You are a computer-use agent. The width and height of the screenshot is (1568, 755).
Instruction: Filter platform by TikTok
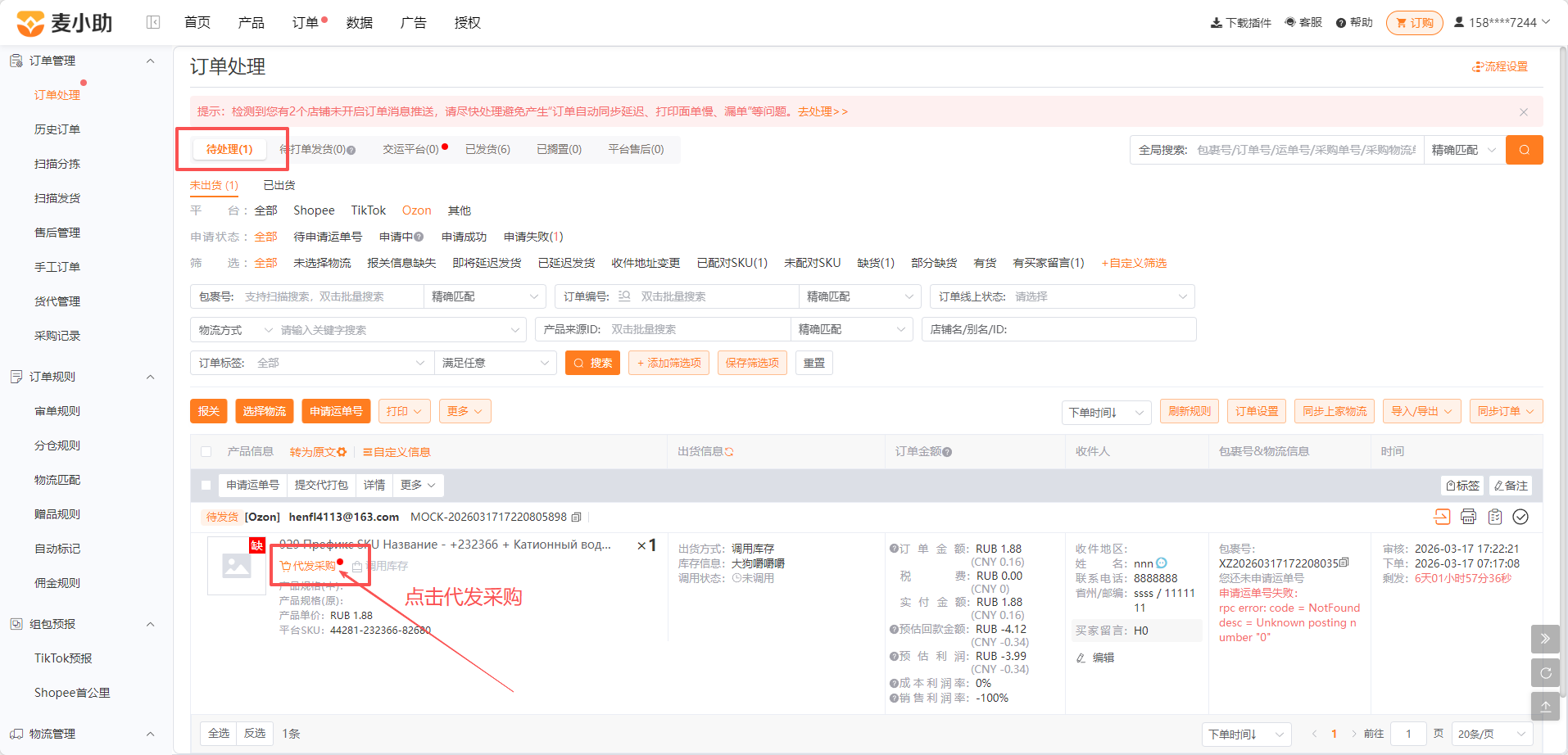(369, 210)
